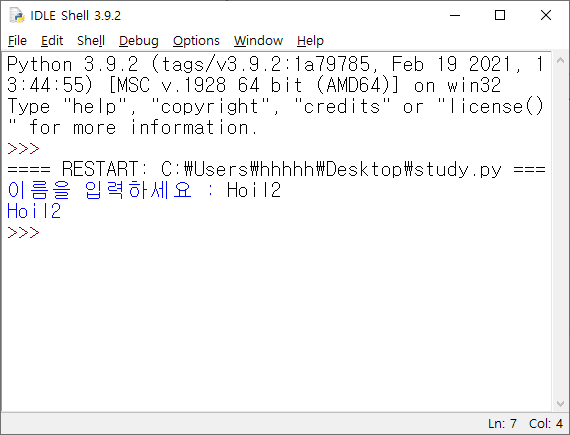Click the IDLE Python icon in title bar
570x435 pixels.
[x=17, y=15]
